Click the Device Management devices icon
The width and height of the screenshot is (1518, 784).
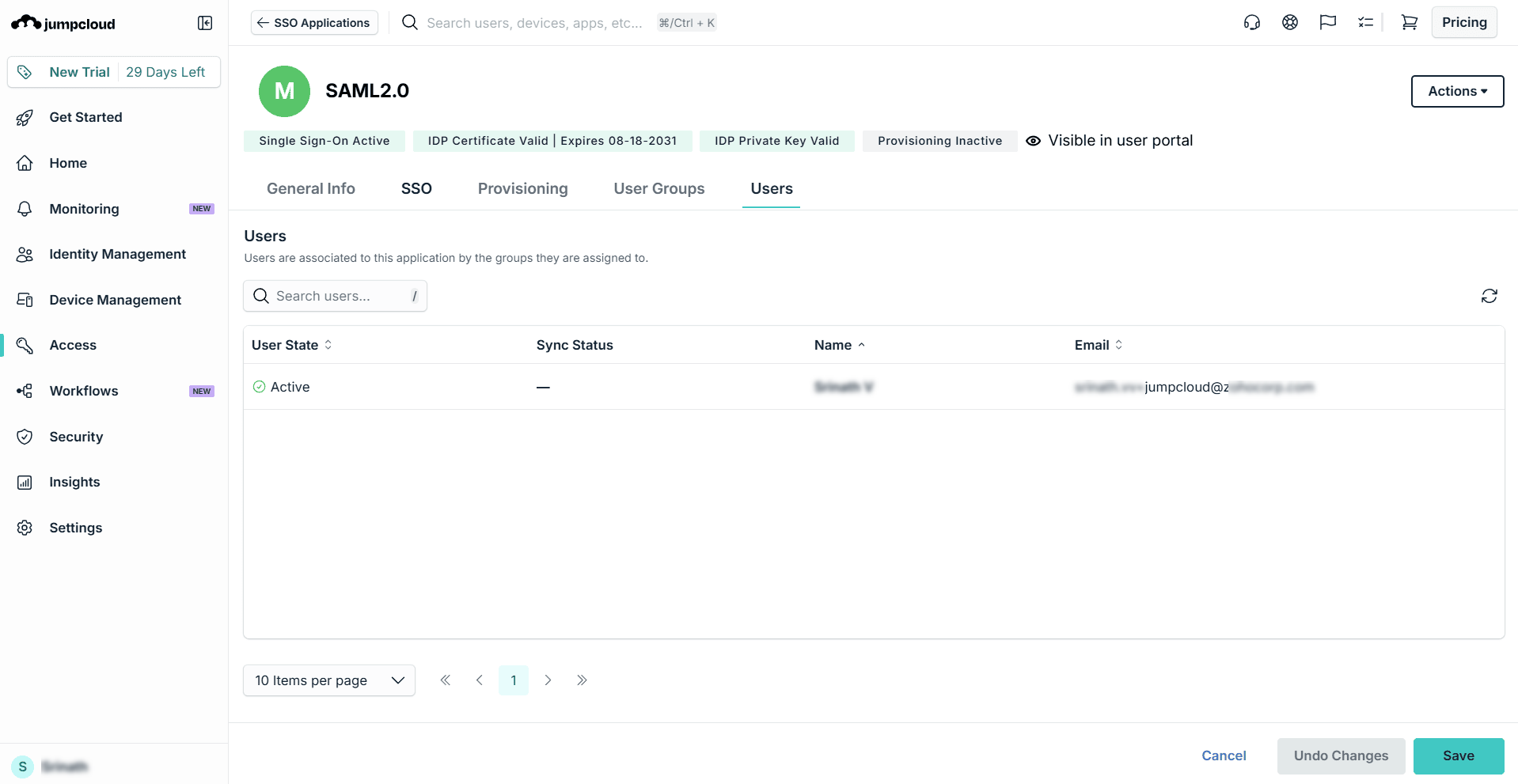tap(25, 300)
